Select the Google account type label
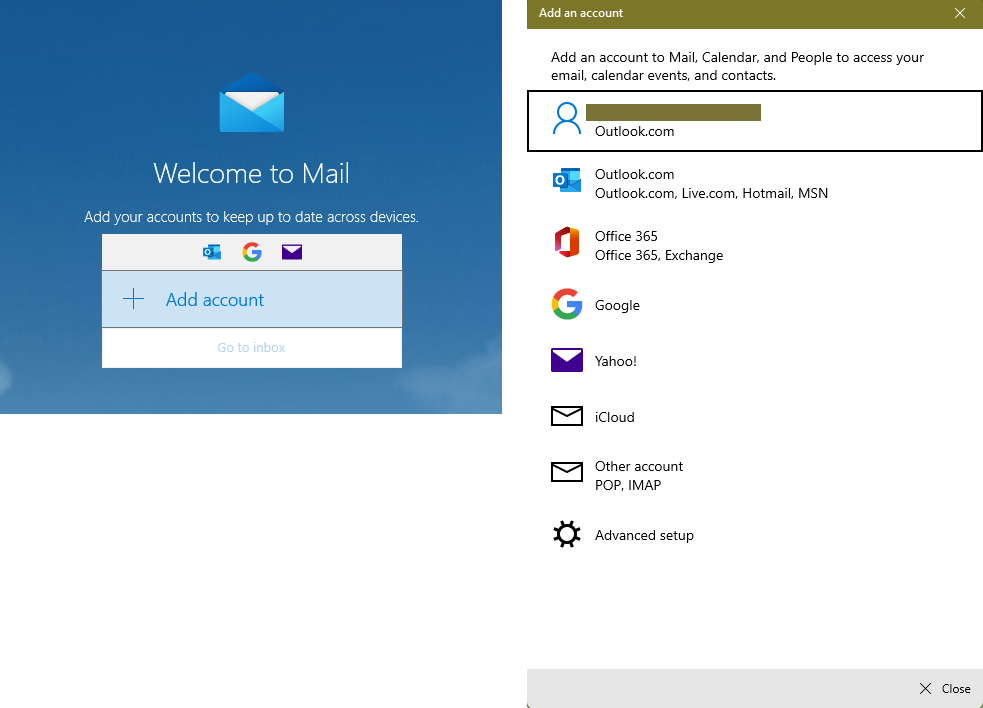983x708 pixels. coord(617,305)
